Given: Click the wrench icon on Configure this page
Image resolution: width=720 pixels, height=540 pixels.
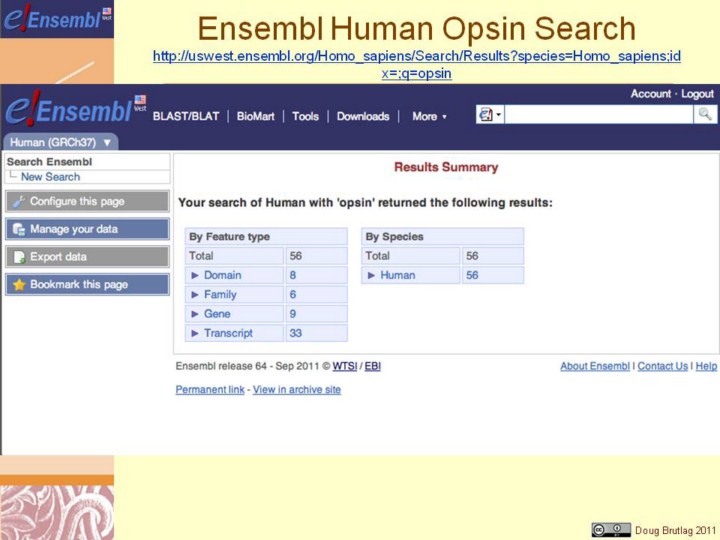Looking at the screenshot, I should 19,201.
